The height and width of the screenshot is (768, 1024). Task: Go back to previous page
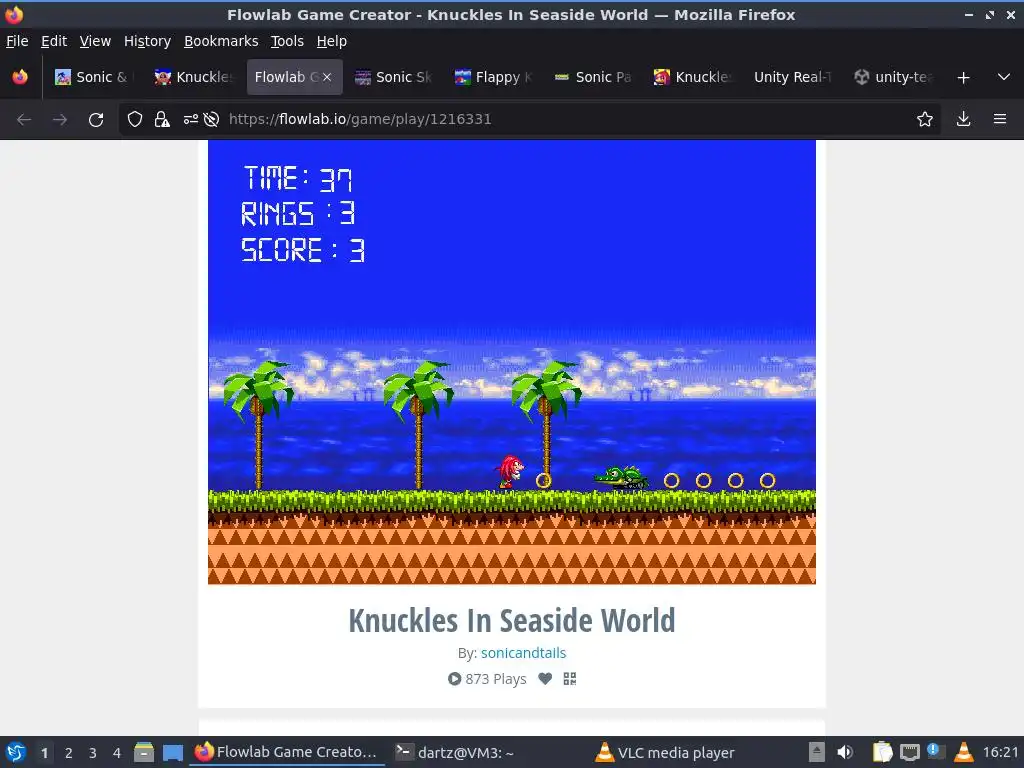click(24, 120)
